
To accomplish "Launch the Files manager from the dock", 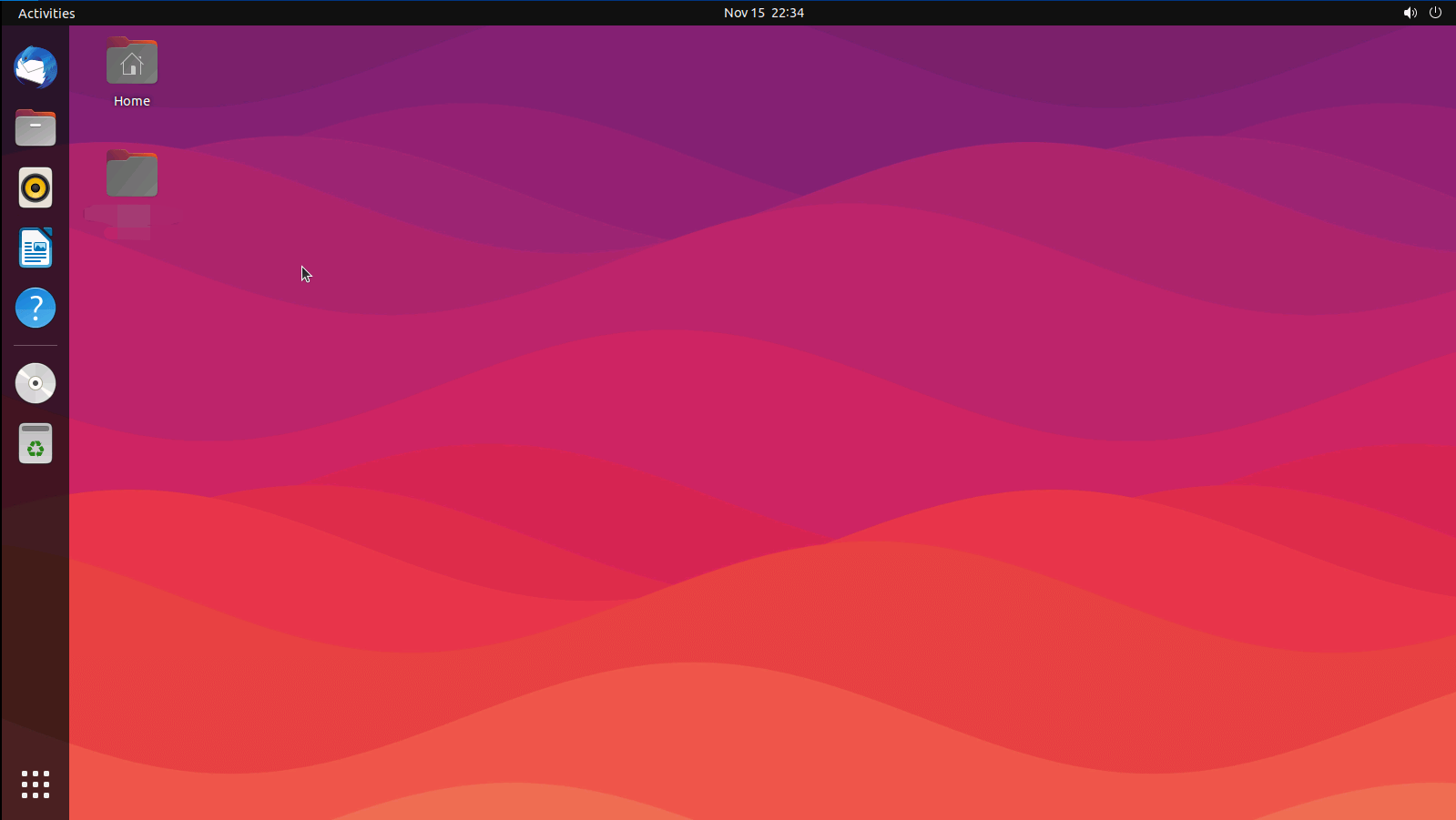I will 36,127.
